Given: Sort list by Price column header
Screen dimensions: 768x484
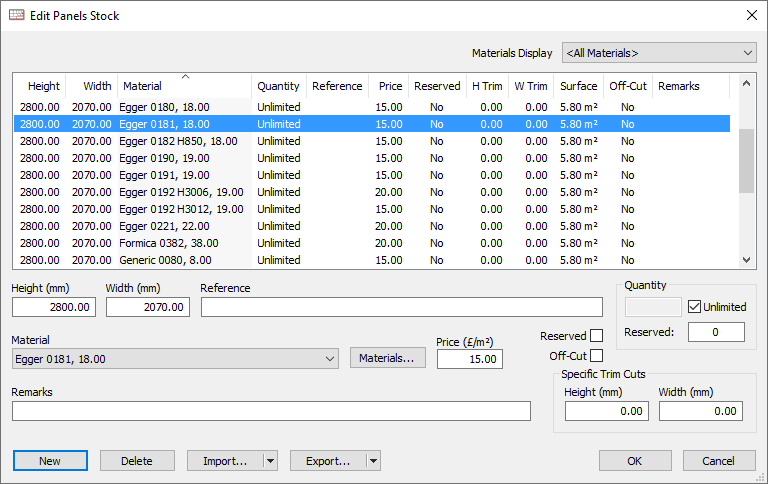Looking at the screenshot, I should pos(390,87).
